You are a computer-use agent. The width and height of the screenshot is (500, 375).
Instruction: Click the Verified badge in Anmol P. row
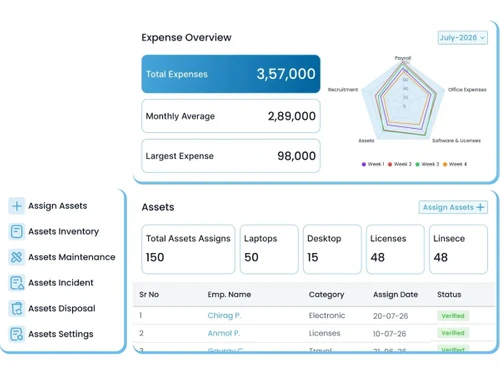pyautogui.click(x=453, y=333)
